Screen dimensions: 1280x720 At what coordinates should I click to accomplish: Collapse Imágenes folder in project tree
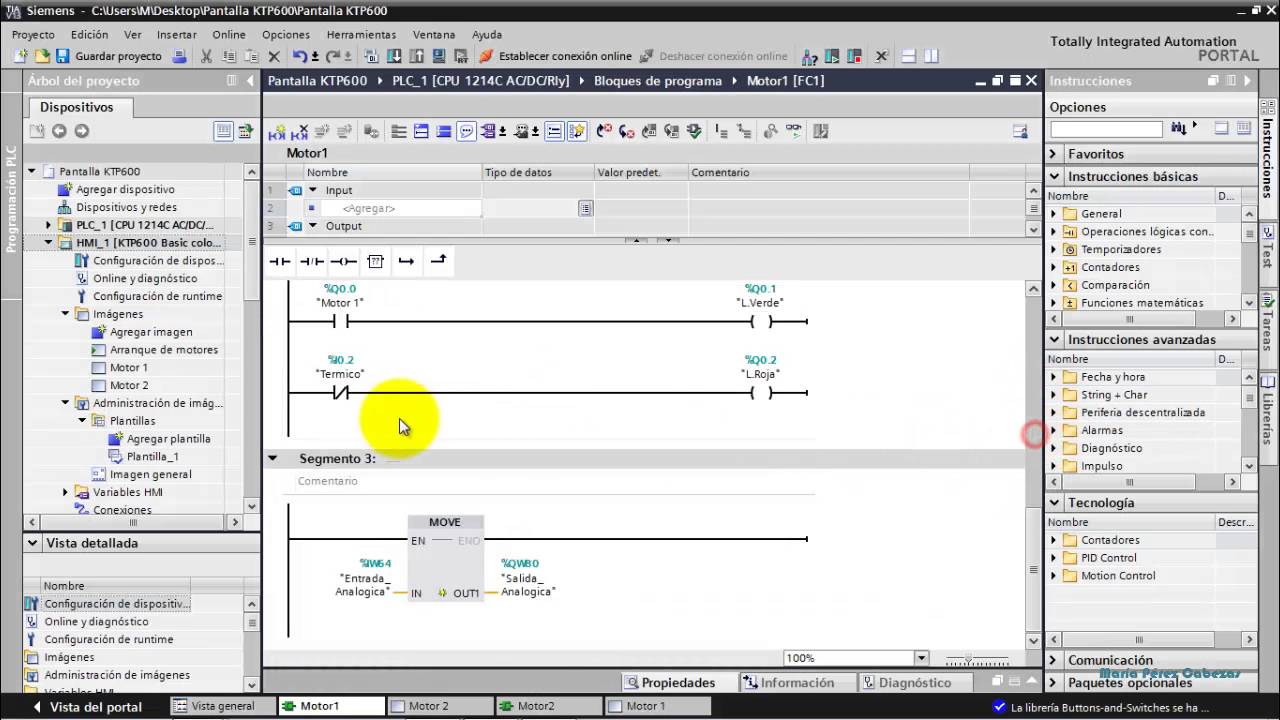(x=65, y=314)
